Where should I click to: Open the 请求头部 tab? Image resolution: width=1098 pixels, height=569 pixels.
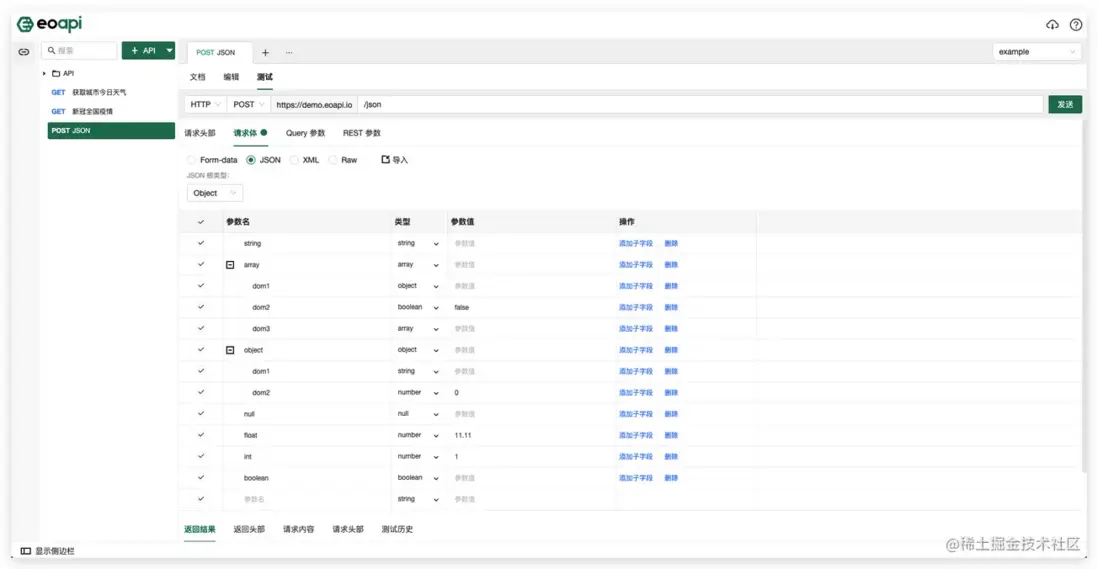200,133
